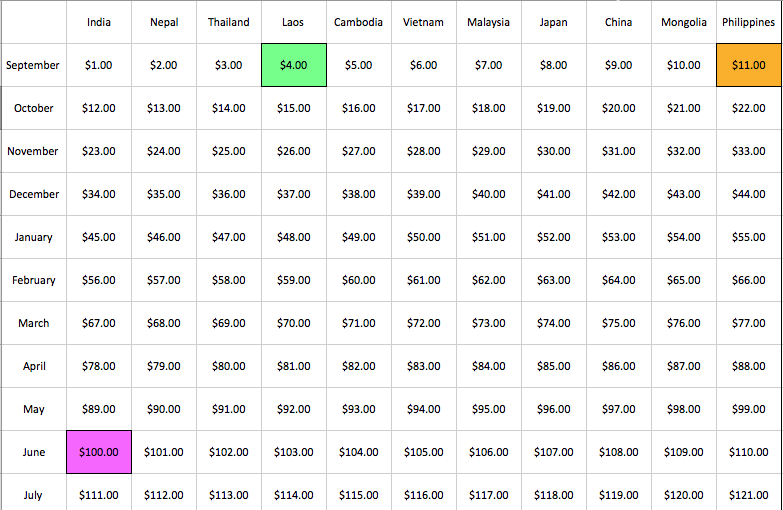Screen dimensions: 783x510
Task: Select the $50.00 cell under Vietnam
Action: pyautogui.click(x=423, y=237)
